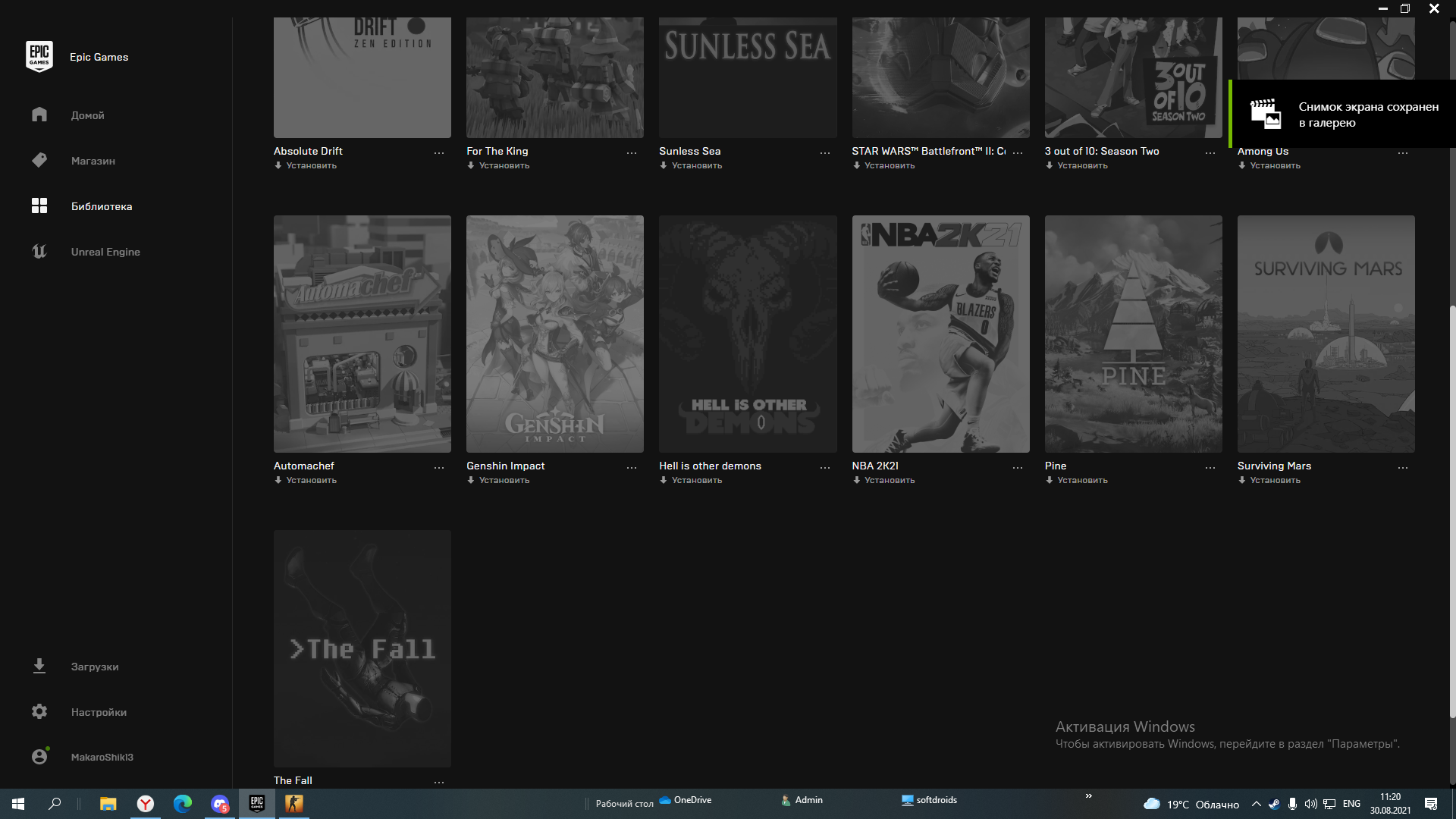Click the Epic Games logo icon
The image size is (1456, 819).
pos(39,57)
